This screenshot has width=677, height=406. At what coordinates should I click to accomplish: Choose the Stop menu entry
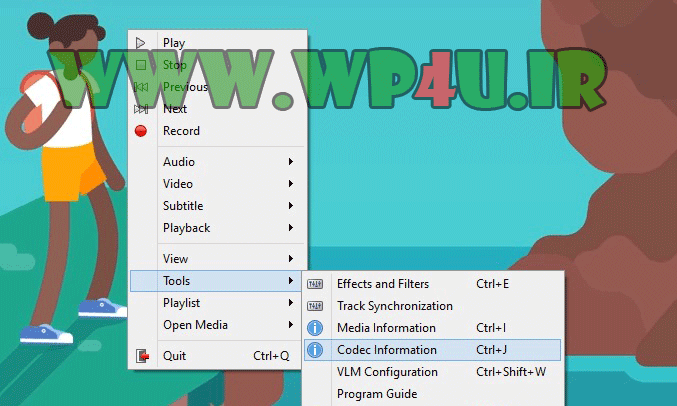(217, 65)
